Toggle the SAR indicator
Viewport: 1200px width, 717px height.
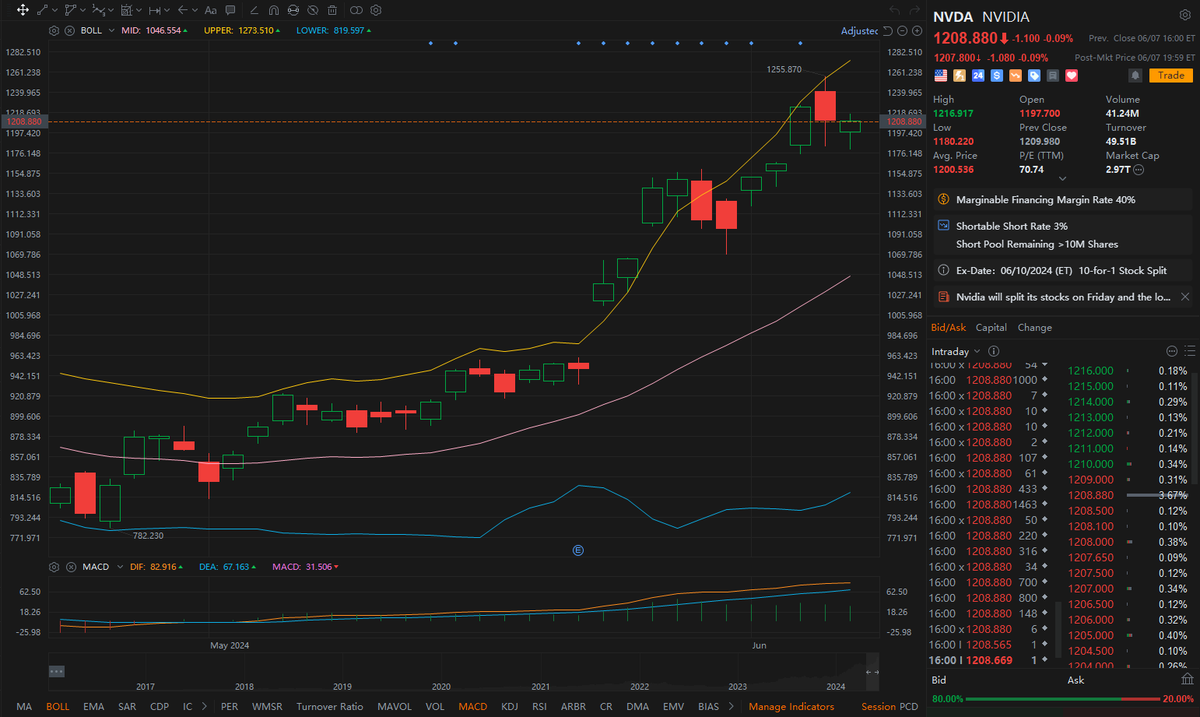pos(126,706)
